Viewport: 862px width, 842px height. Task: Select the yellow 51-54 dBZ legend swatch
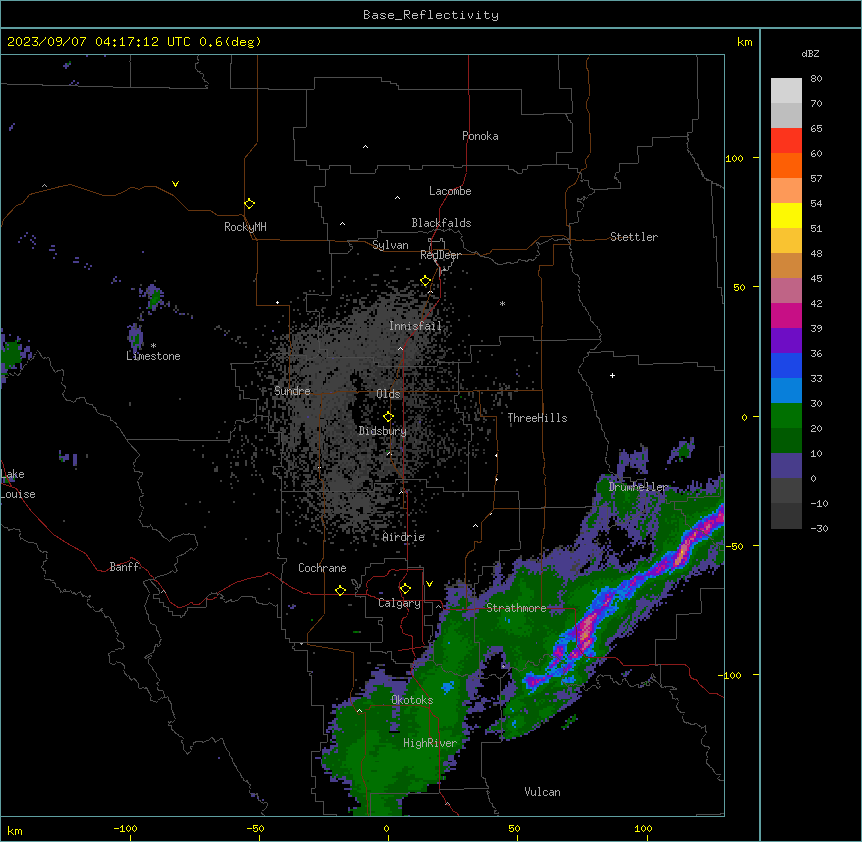tap(786, 216)
